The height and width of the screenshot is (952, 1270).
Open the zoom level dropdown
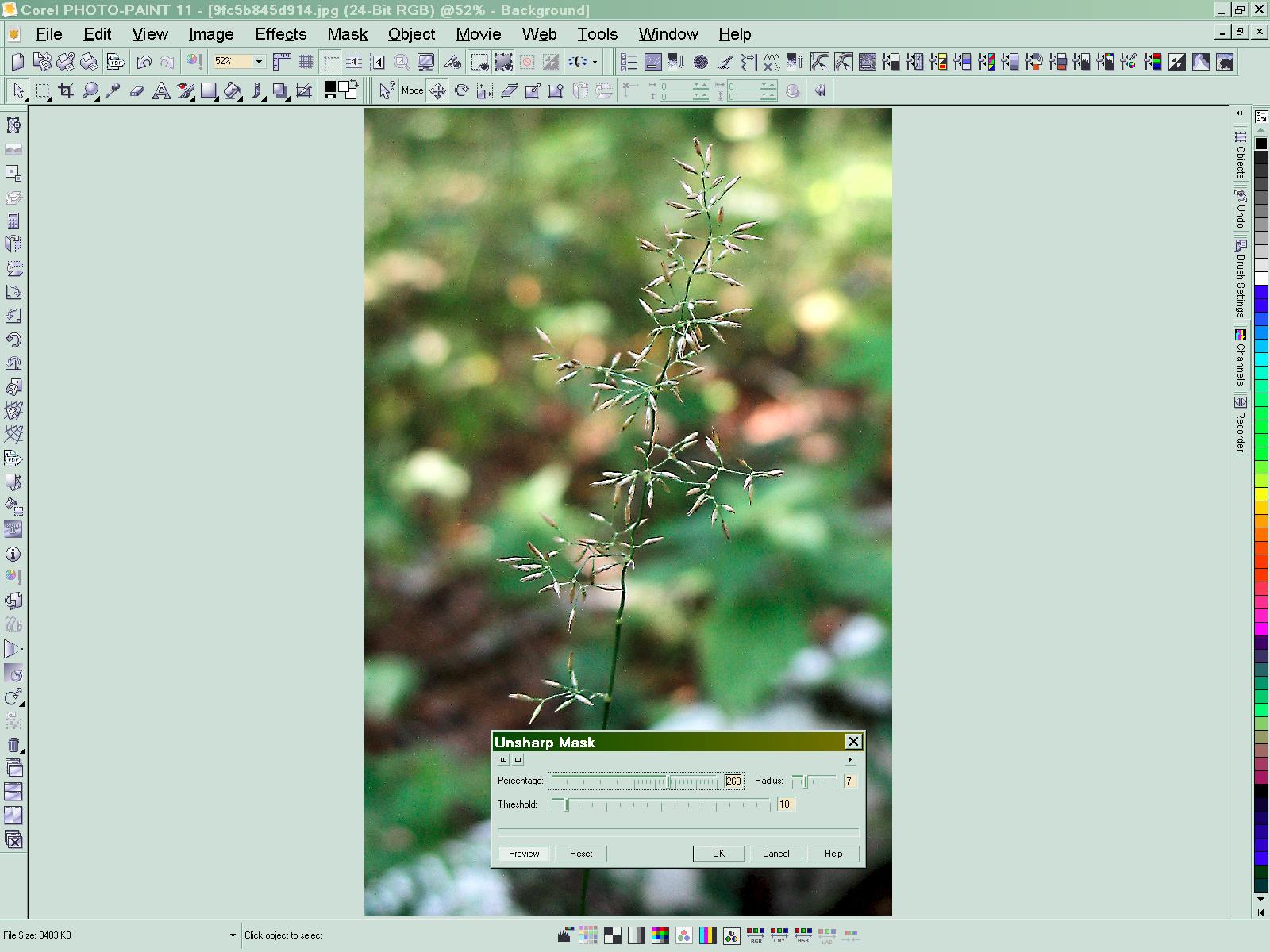click(x=259, y=62)
